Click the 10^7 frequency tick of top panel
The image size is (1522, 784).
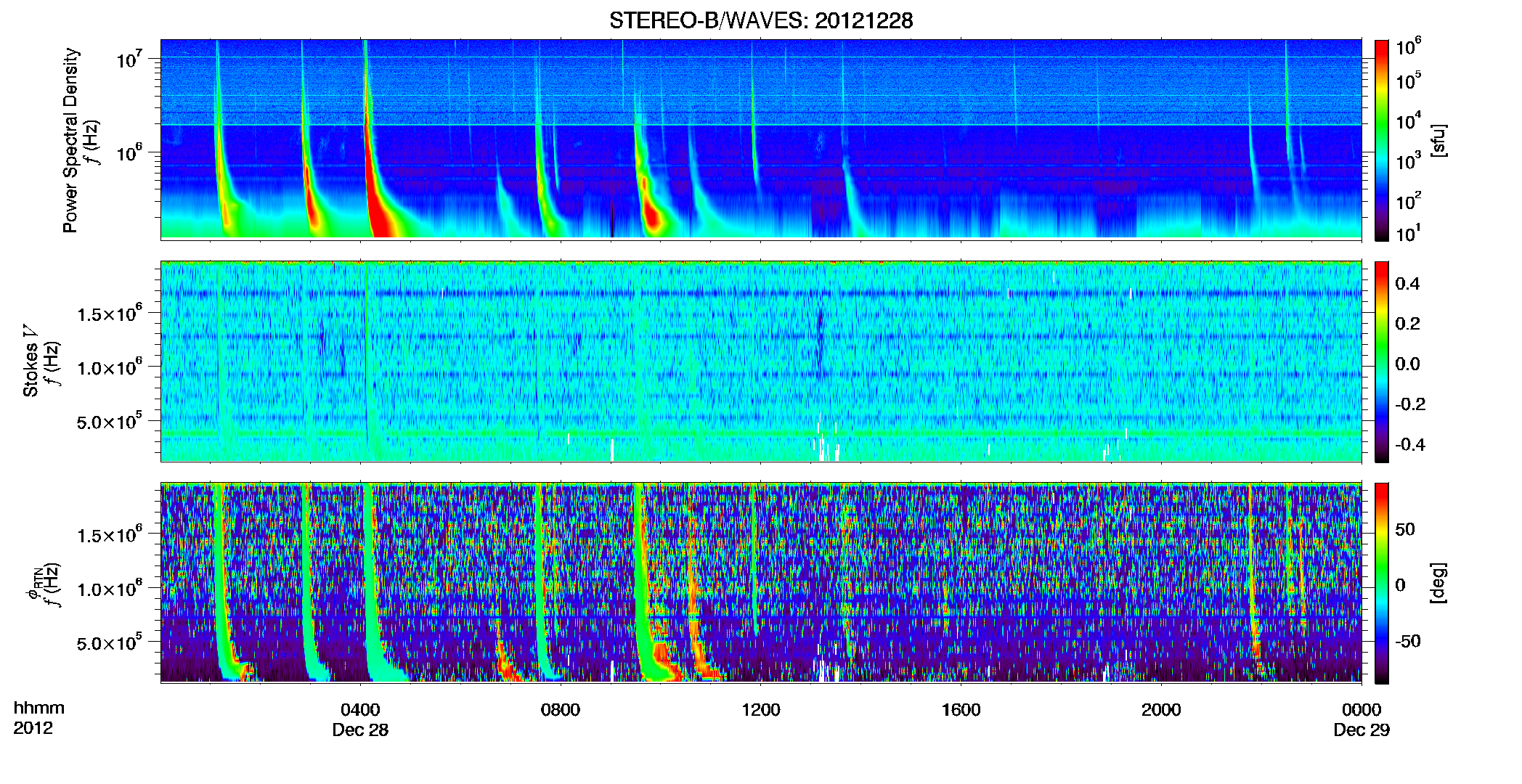click(130, 60)
